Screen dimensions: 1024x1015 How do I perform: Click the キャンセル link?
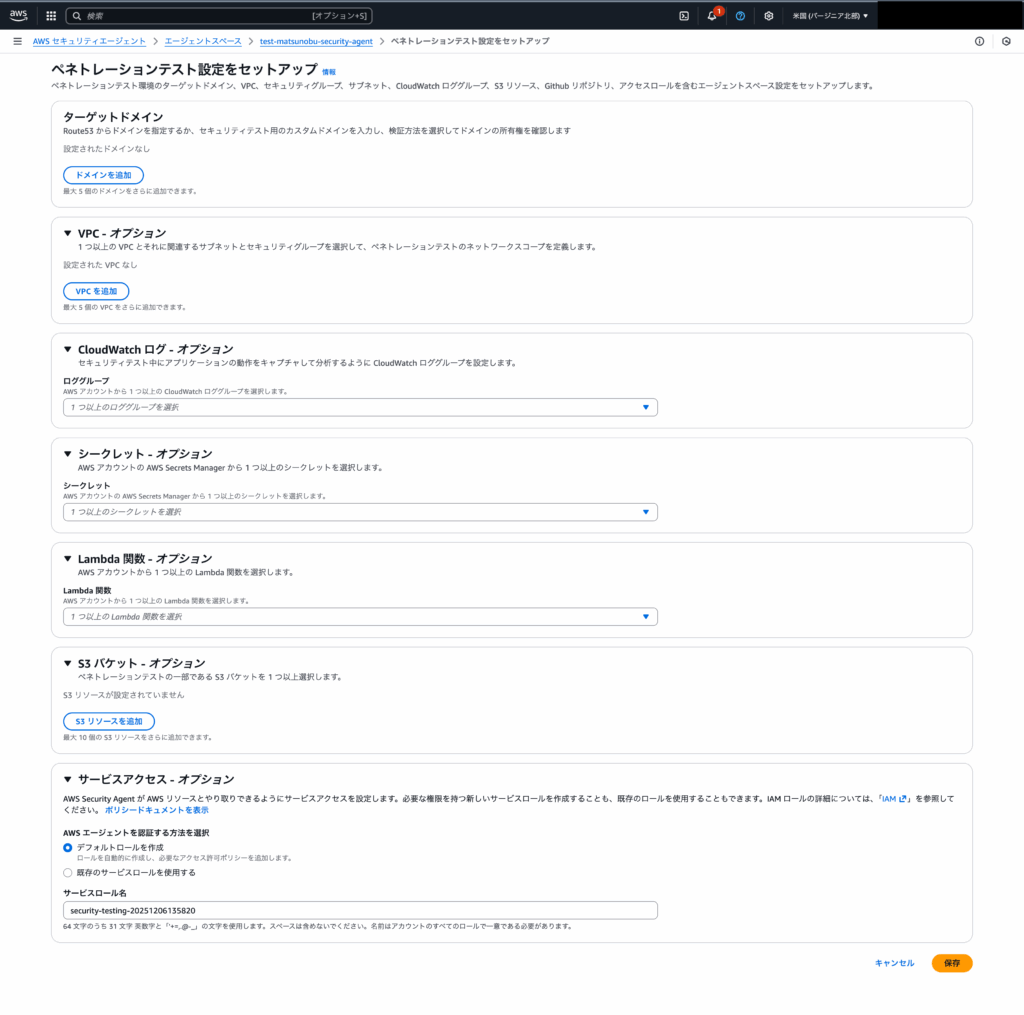tap(894, 963)
